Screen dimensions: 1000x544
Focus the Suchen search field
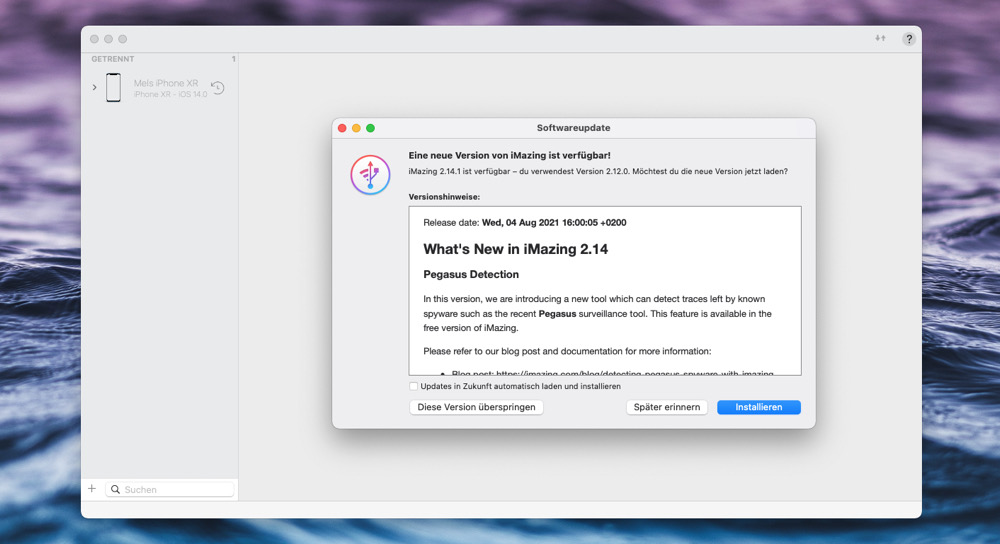(x=170, y=489)
